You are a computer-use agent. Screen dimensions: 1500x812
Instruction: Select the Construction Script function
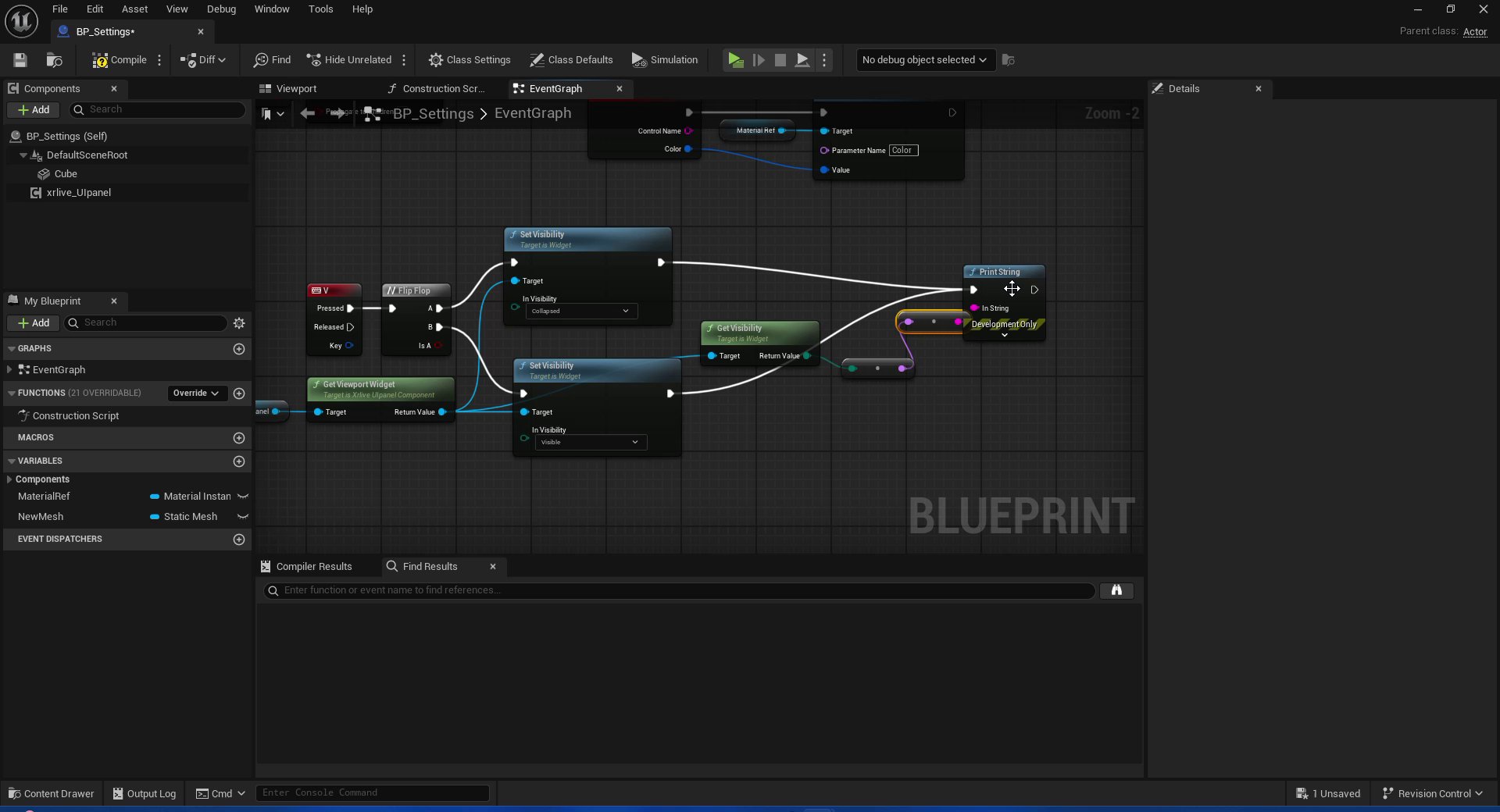click(76, 416)
